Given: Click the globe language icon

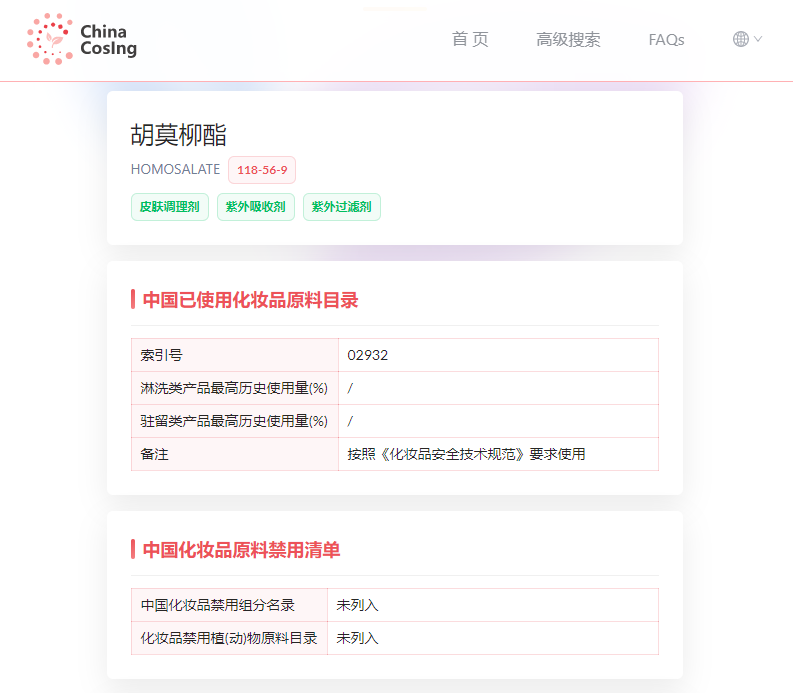Looking at the screenshot, I should tap(741, 39).
